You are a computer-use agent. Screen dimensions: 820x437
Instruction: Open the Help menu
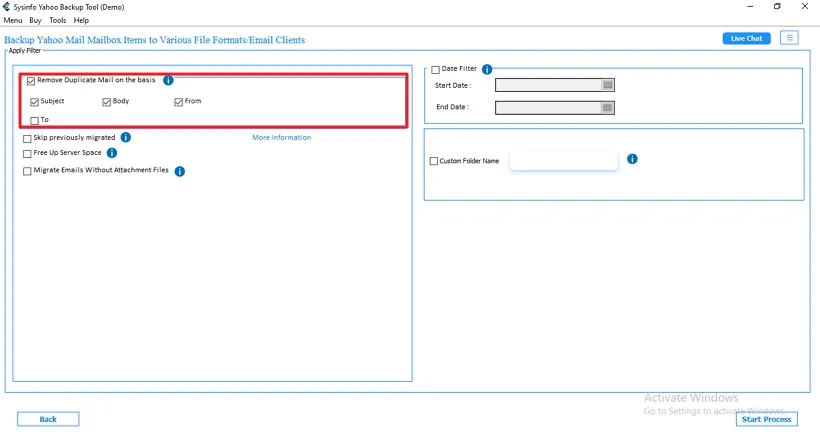click(81, 20)
